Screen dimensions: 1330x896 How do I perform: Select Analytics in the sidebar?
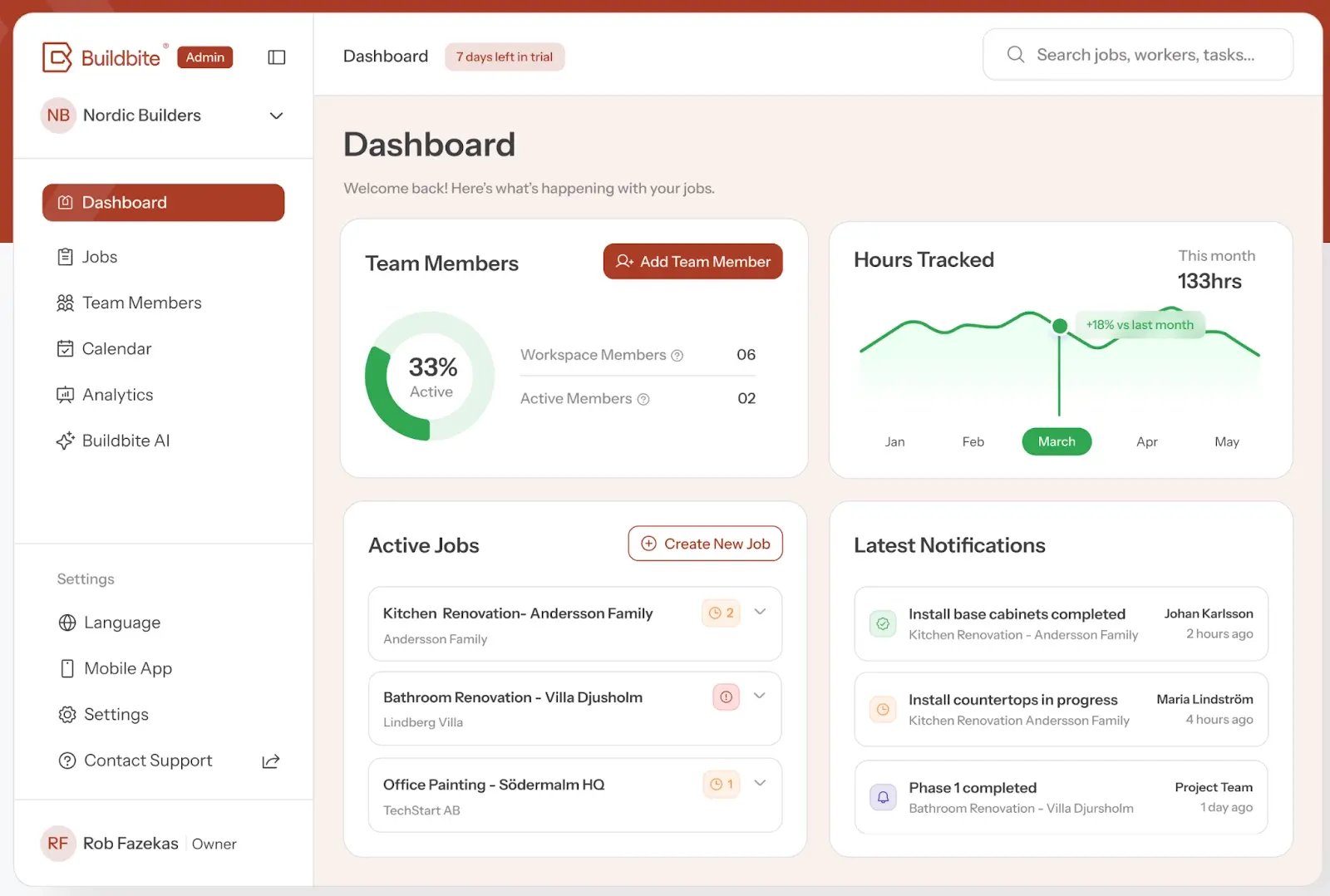pyautogui.click(x=66, y=395)
